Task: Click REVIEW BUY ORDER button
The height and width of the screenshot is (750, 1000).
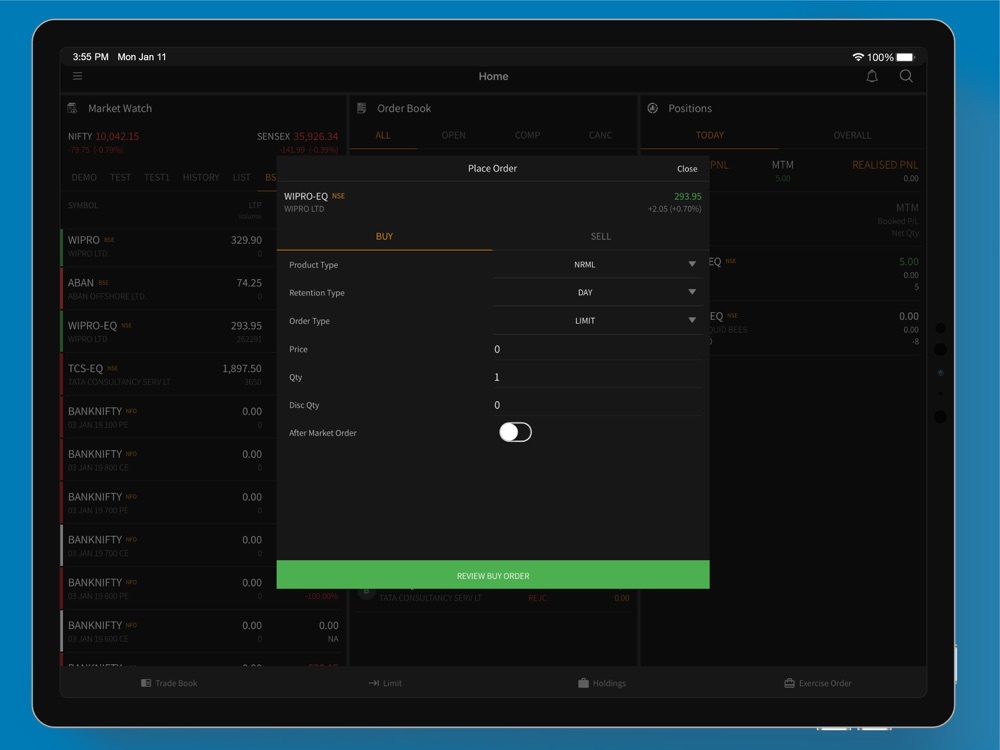Action: (493, 575)
